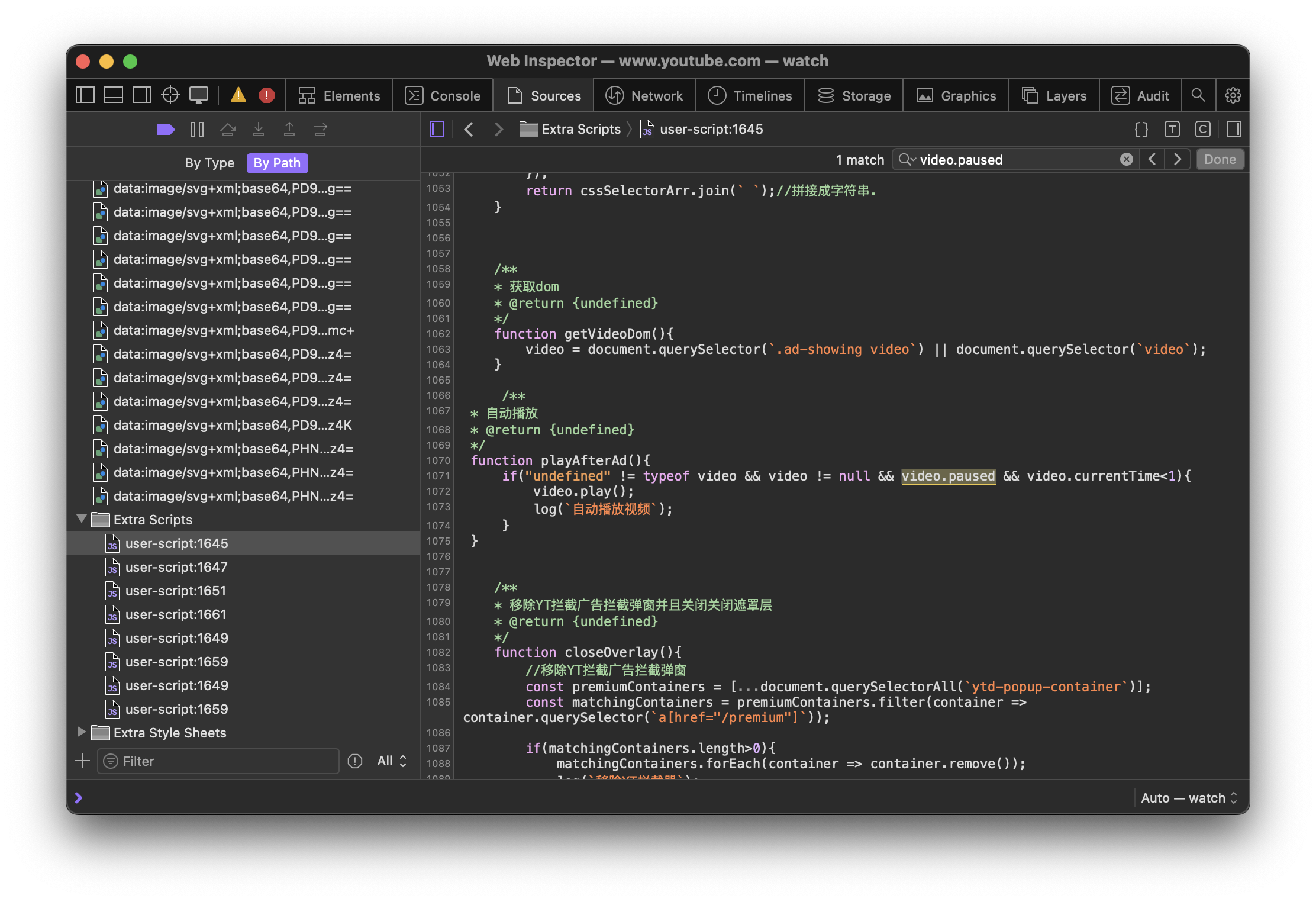
Task: Click the red errors indicator icon
Action: click(x=267, y=95)
